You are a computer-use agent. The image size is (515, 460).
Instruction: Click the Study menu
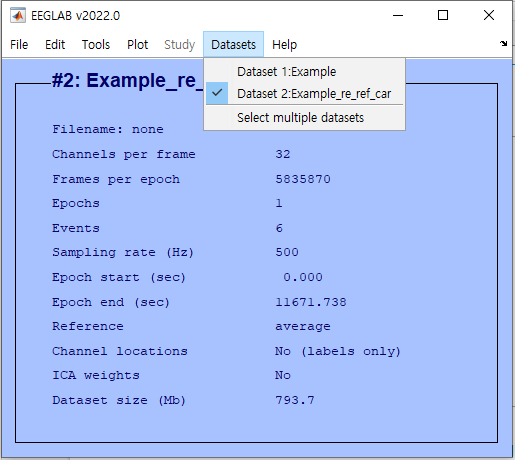coord(179,45)
